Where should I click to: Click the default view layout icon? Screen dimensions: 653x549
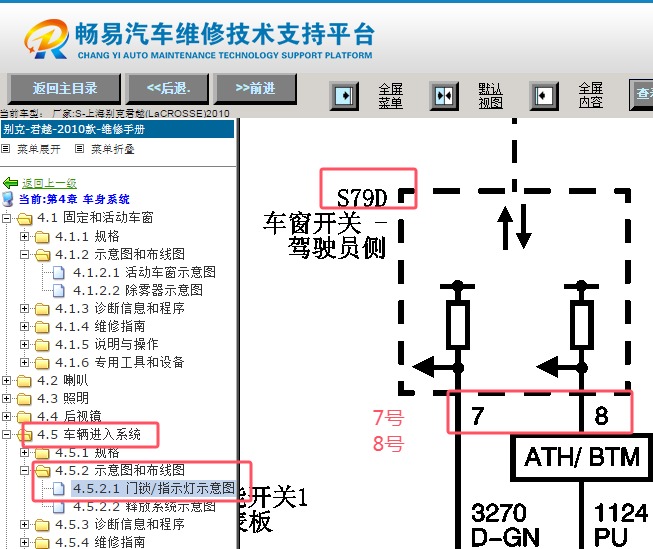click(444, 96)
